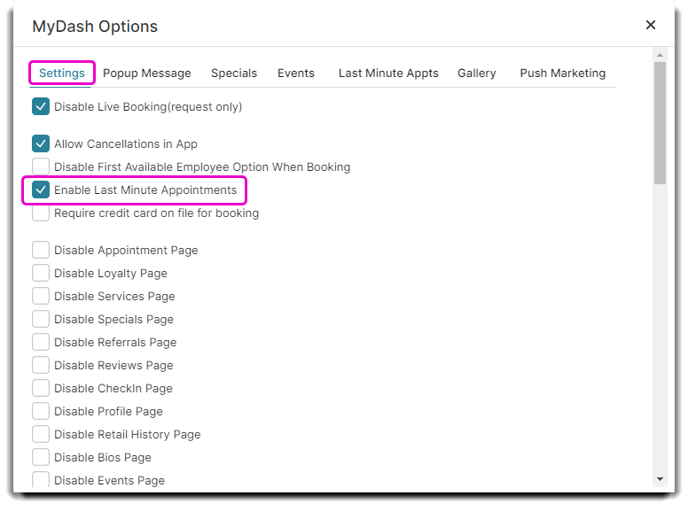688x519 pixels.
Task: Check Disable Bios Page box
Action: click(x=40, y=457)
